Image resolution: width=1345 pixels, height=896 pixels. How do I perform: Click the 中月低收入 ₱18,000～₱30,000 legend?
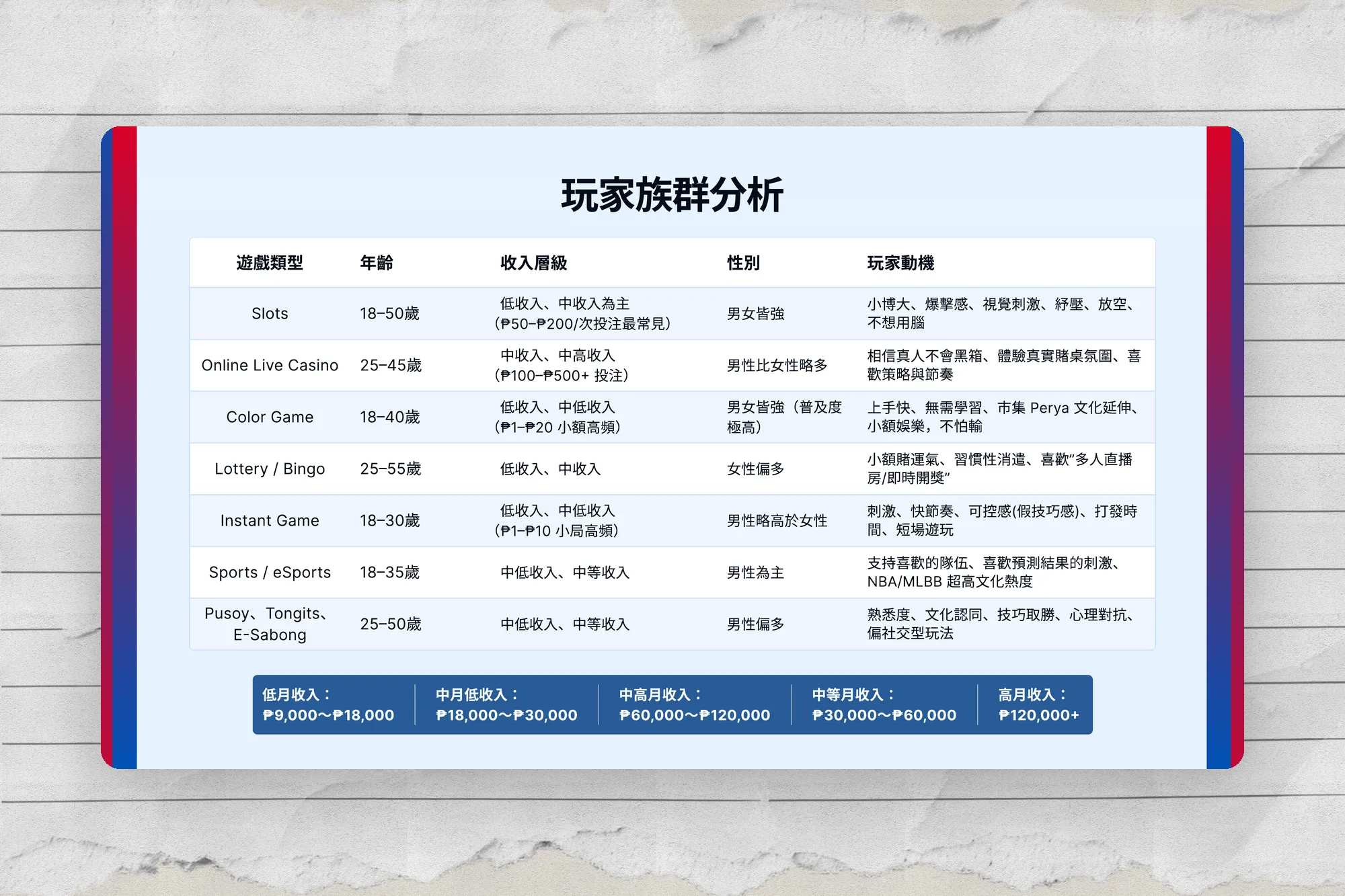click(x=506, y=705)
